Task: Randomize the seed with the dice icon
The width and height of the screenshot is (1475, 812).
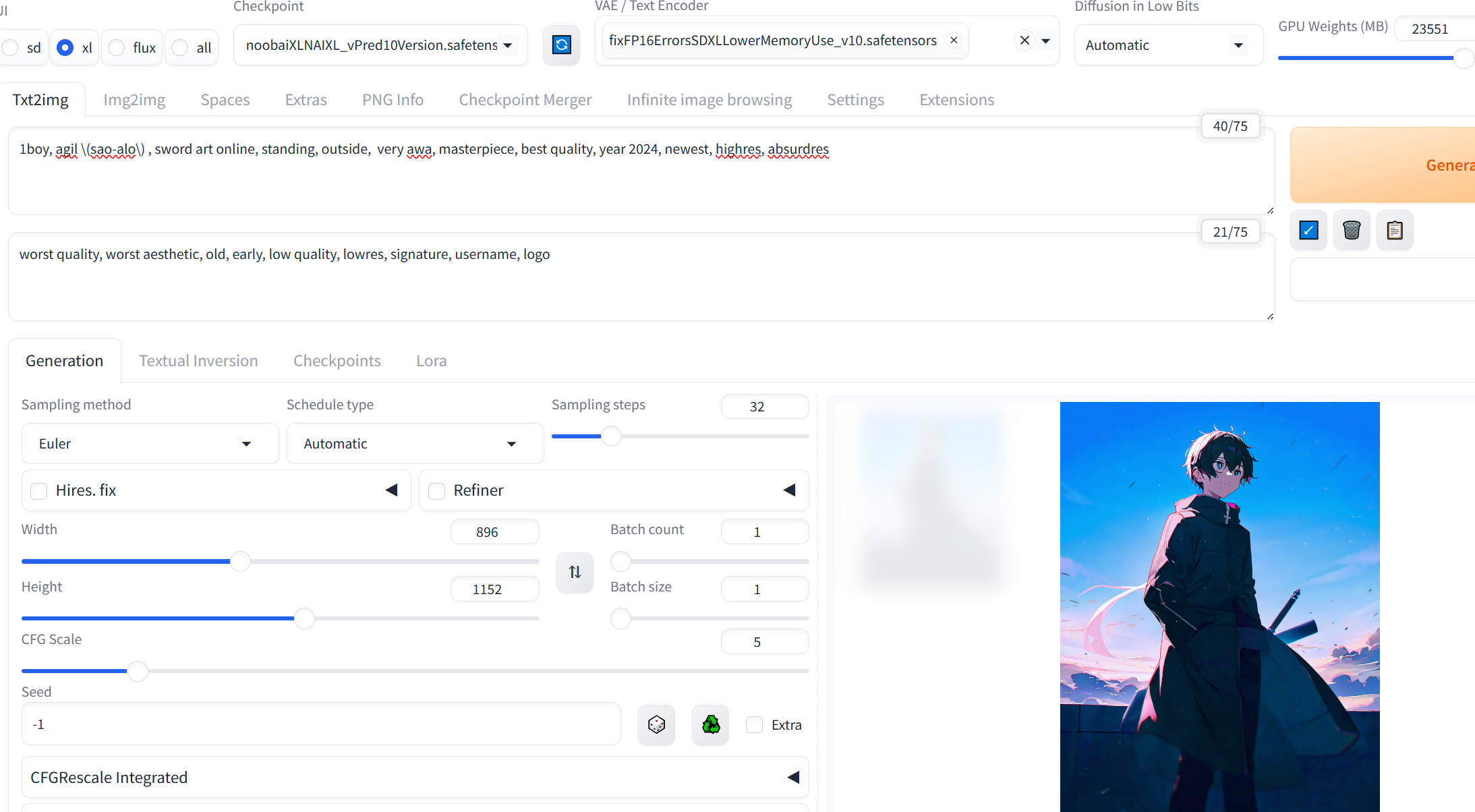Action: point(656,724)
